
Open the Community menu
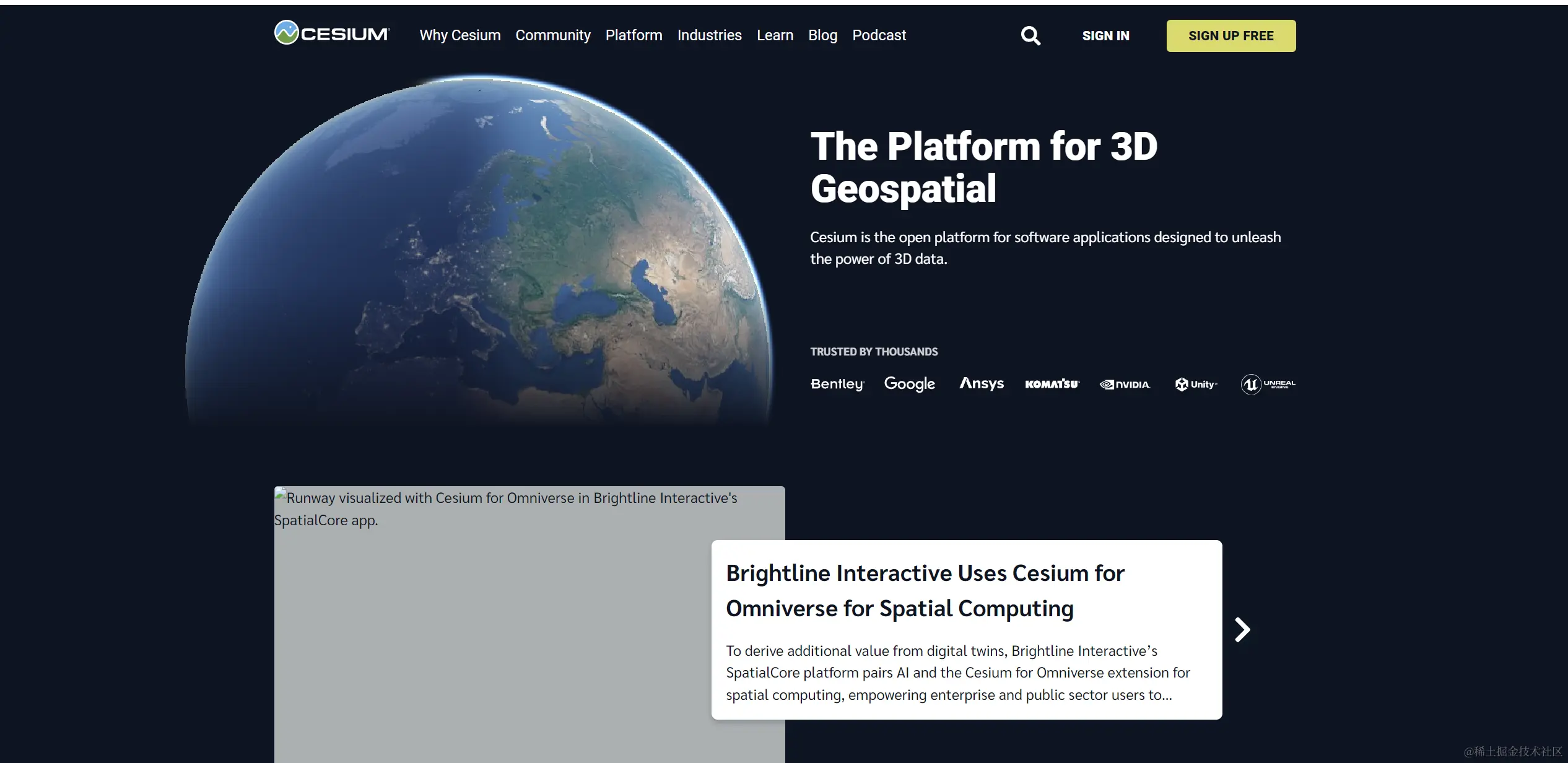553,35
